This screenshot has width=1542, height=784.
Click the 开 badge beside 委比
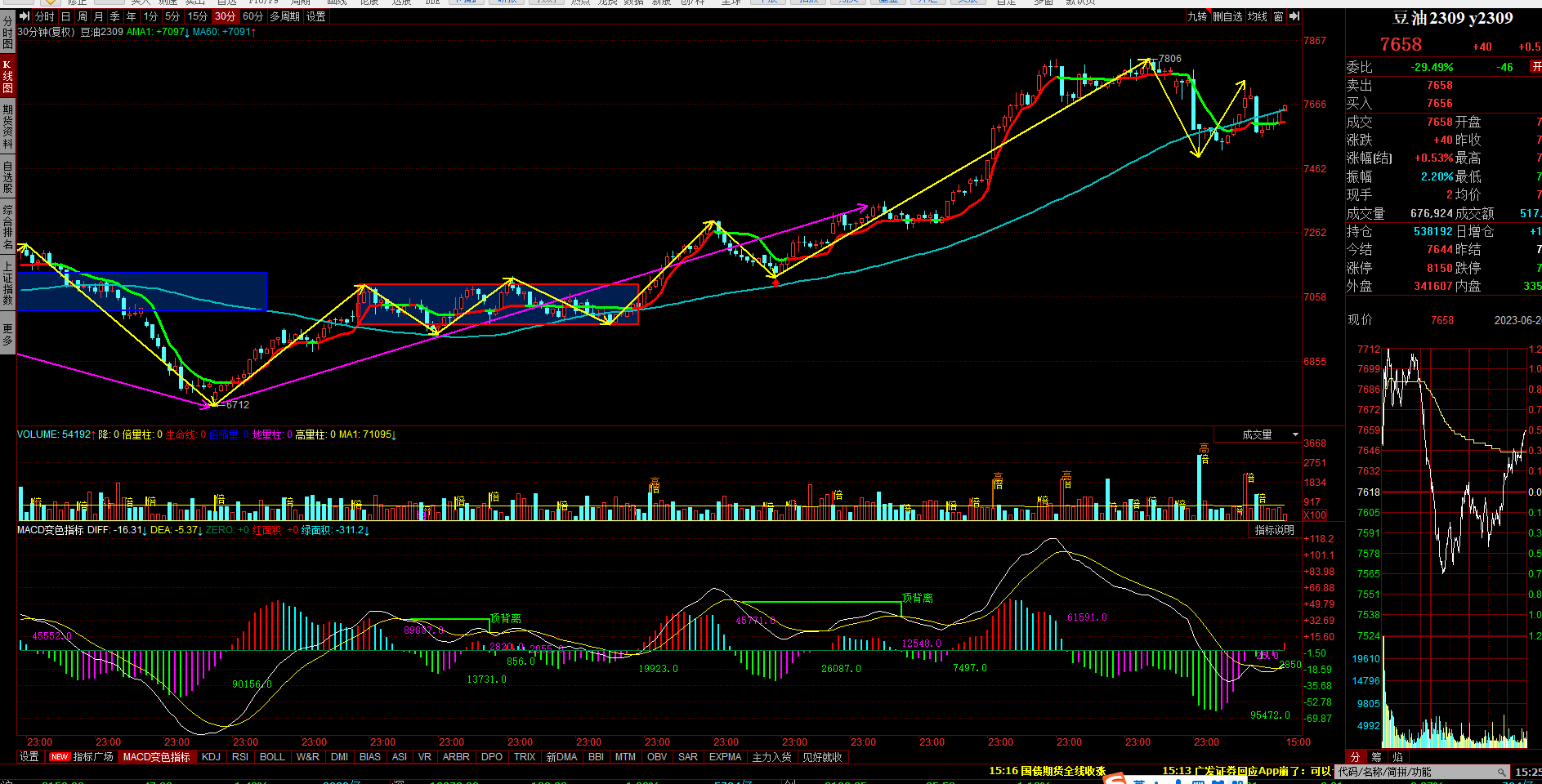pyautogui.click(x=1536, y=67)
